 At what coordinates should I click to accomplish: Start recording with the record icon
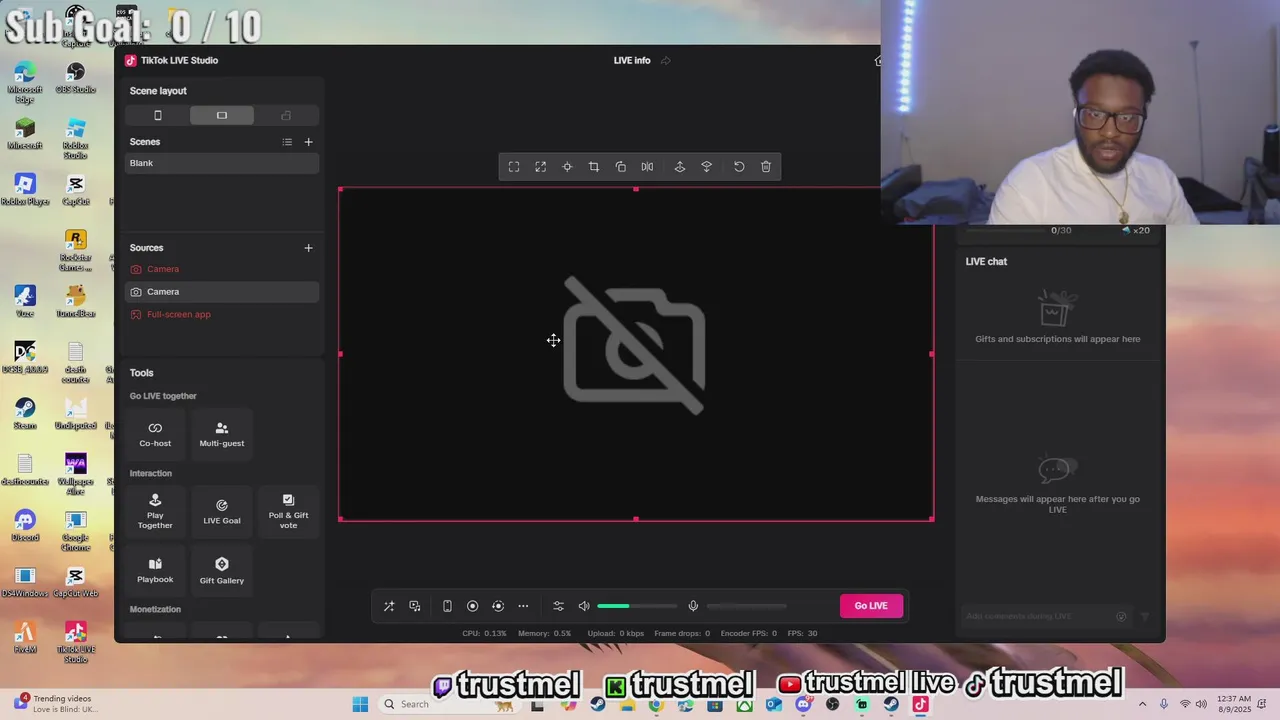click(x=473, y=606)
